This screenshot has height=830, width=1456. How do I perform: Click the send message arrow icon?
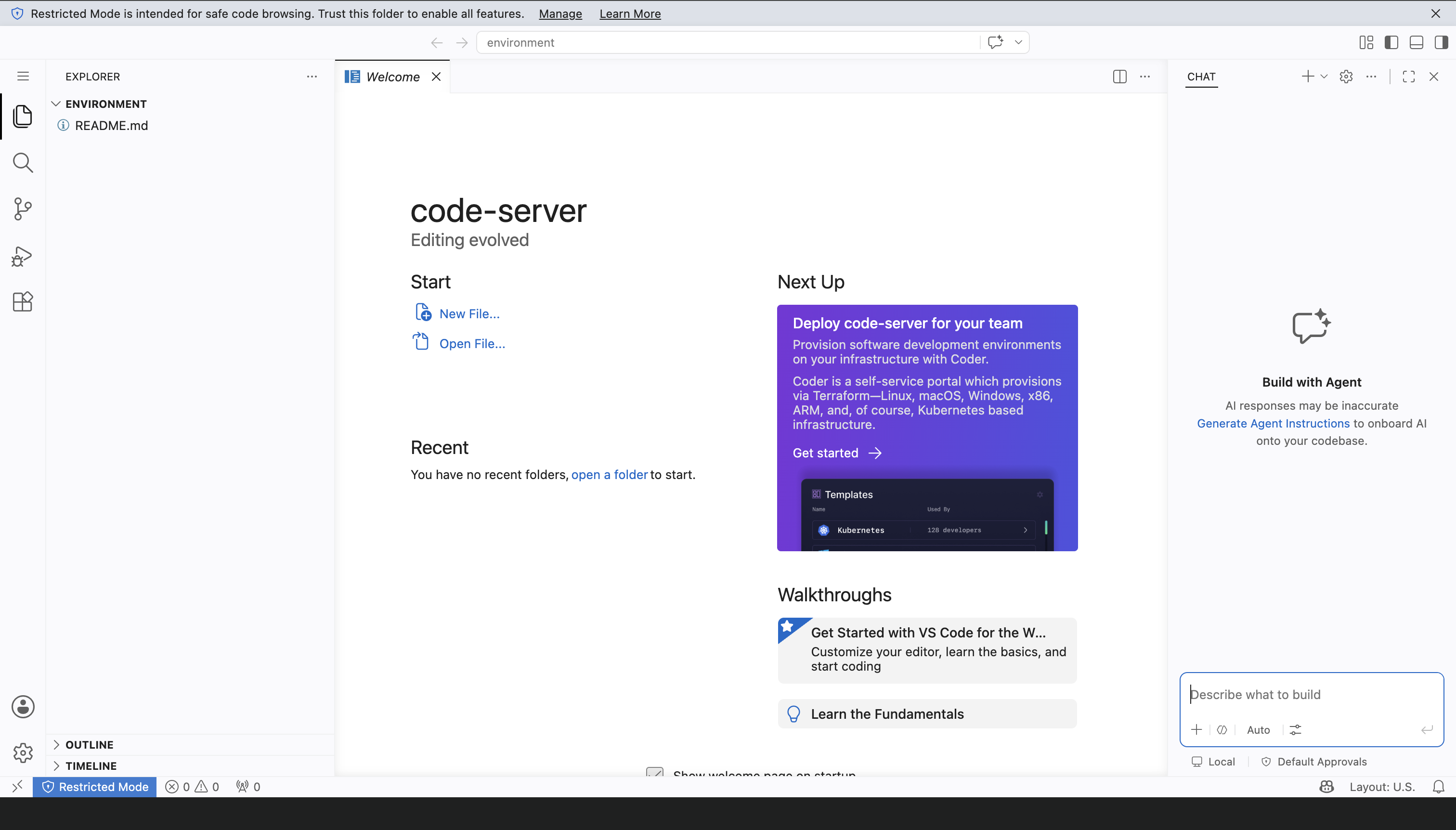[1426, 730]
